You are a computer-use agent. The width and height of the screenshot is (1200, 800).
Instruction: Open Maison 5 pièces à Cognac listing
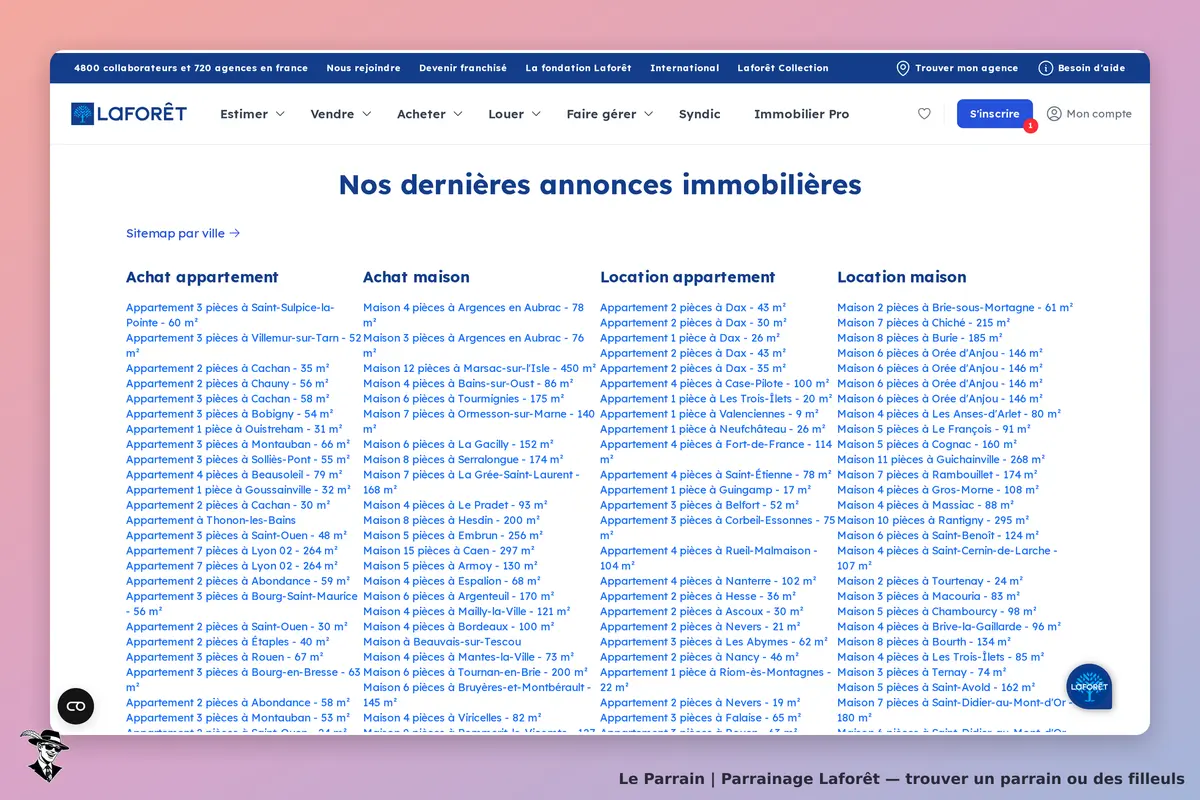(x=927, y=444)
